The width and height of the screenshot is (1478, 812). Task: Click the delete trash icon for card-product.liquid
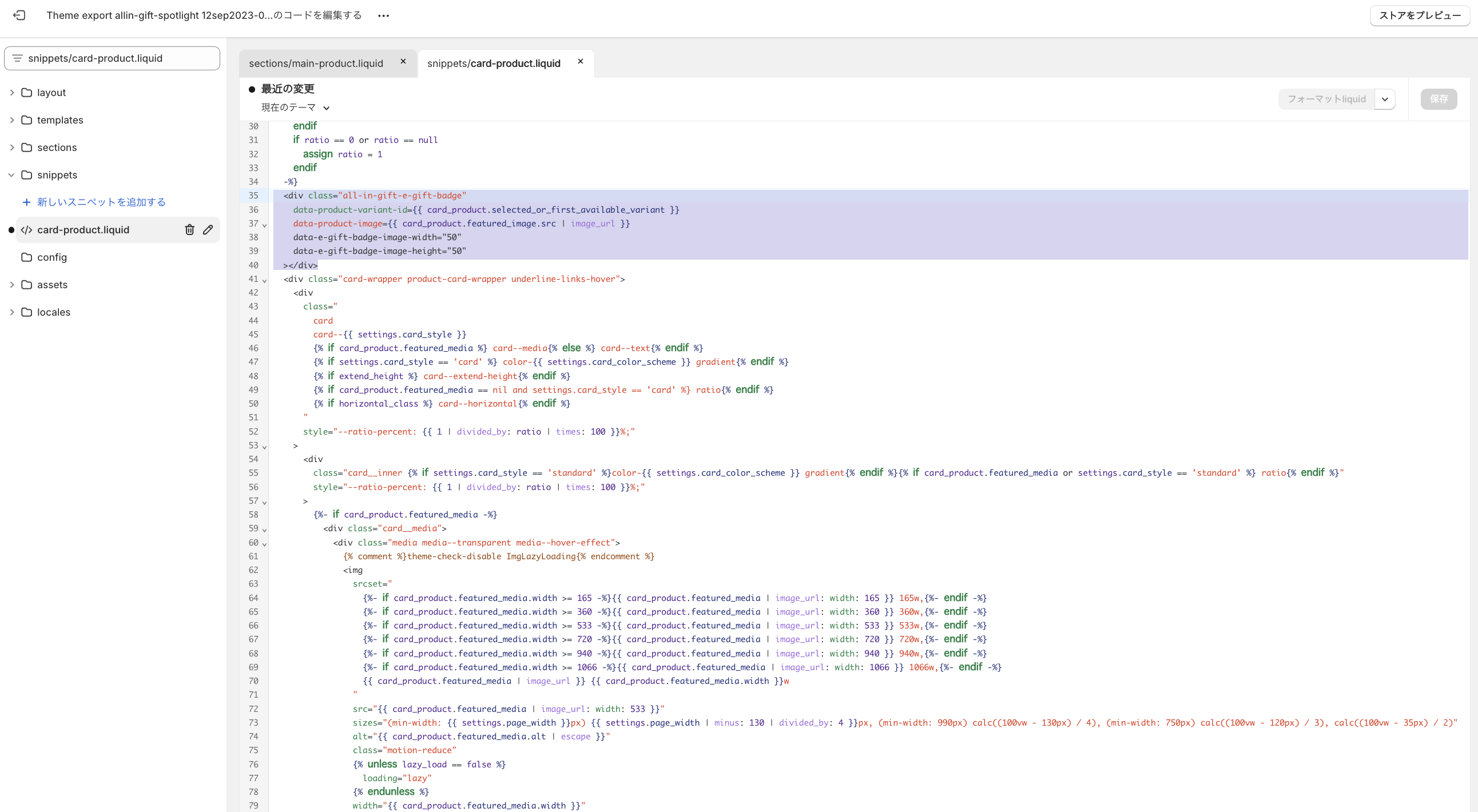(189, 230)
